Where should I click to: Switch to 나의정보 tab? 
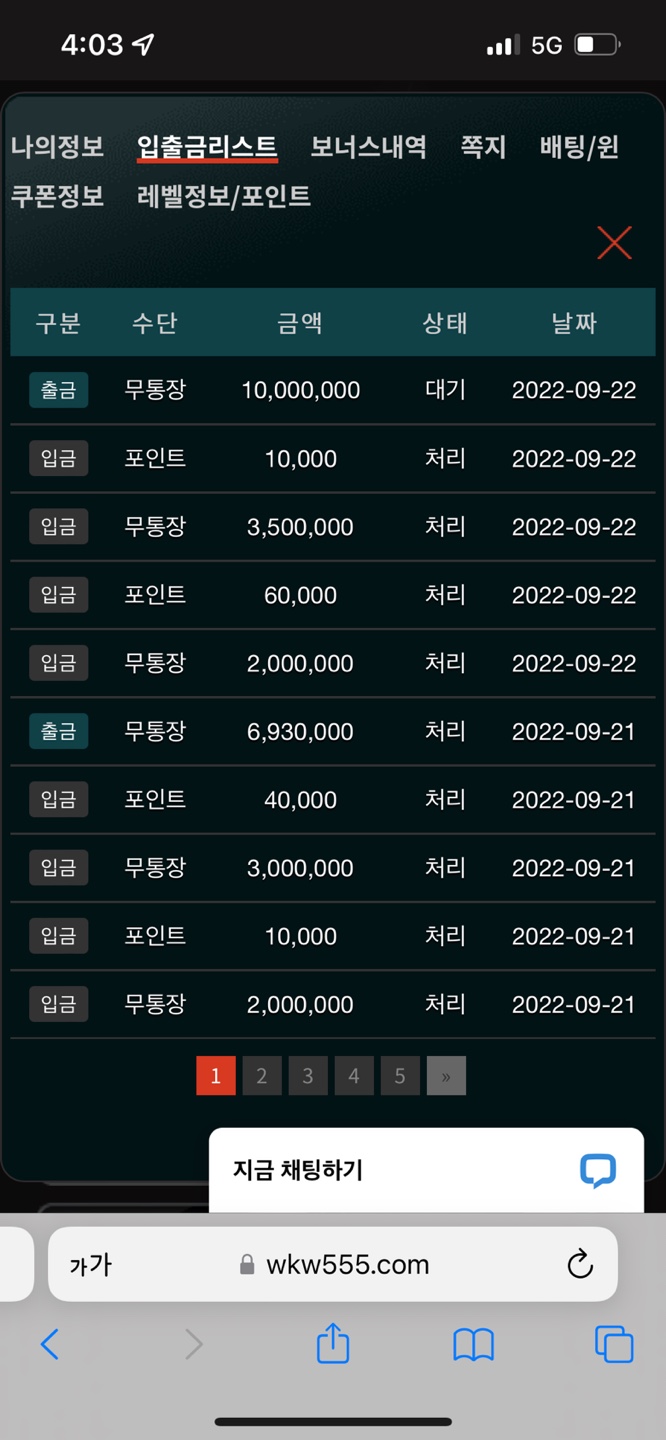58,147
